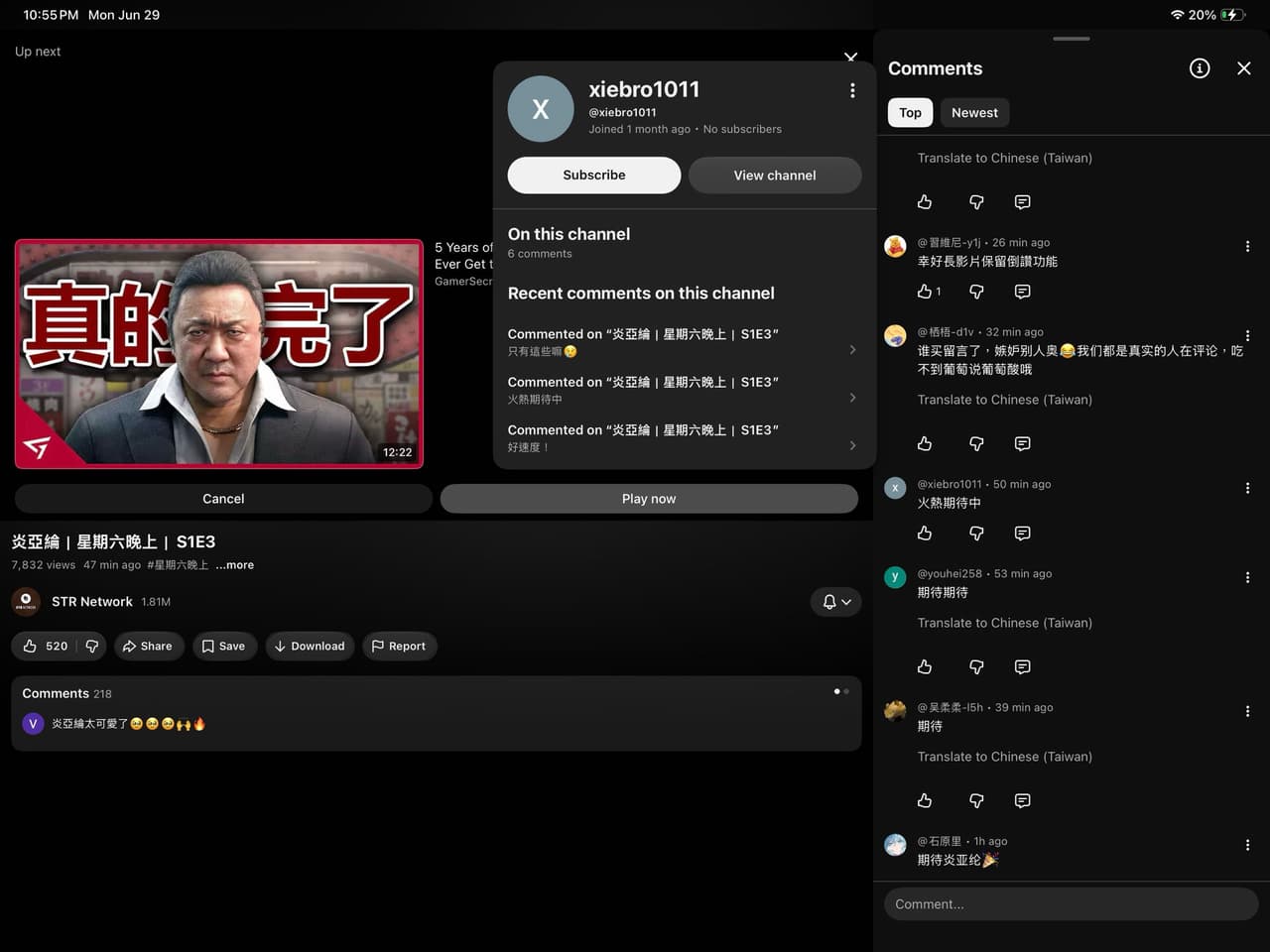This screenshot has height=952, width=1270.
Task: Switch to the Newest comments tab
Action: [x=974, y=113]
